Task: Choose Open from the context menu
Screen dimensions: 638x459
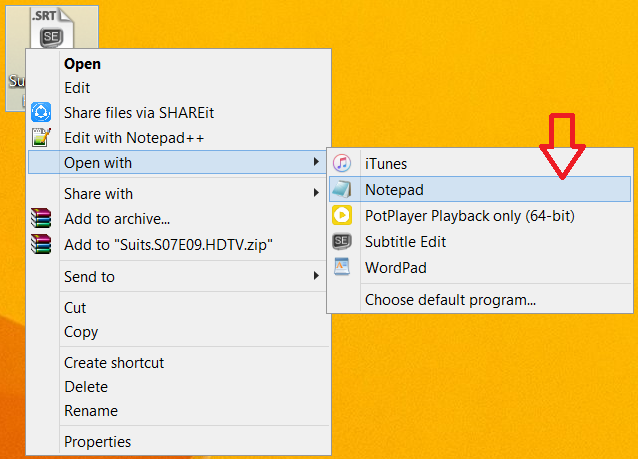Action: [82, 63]
